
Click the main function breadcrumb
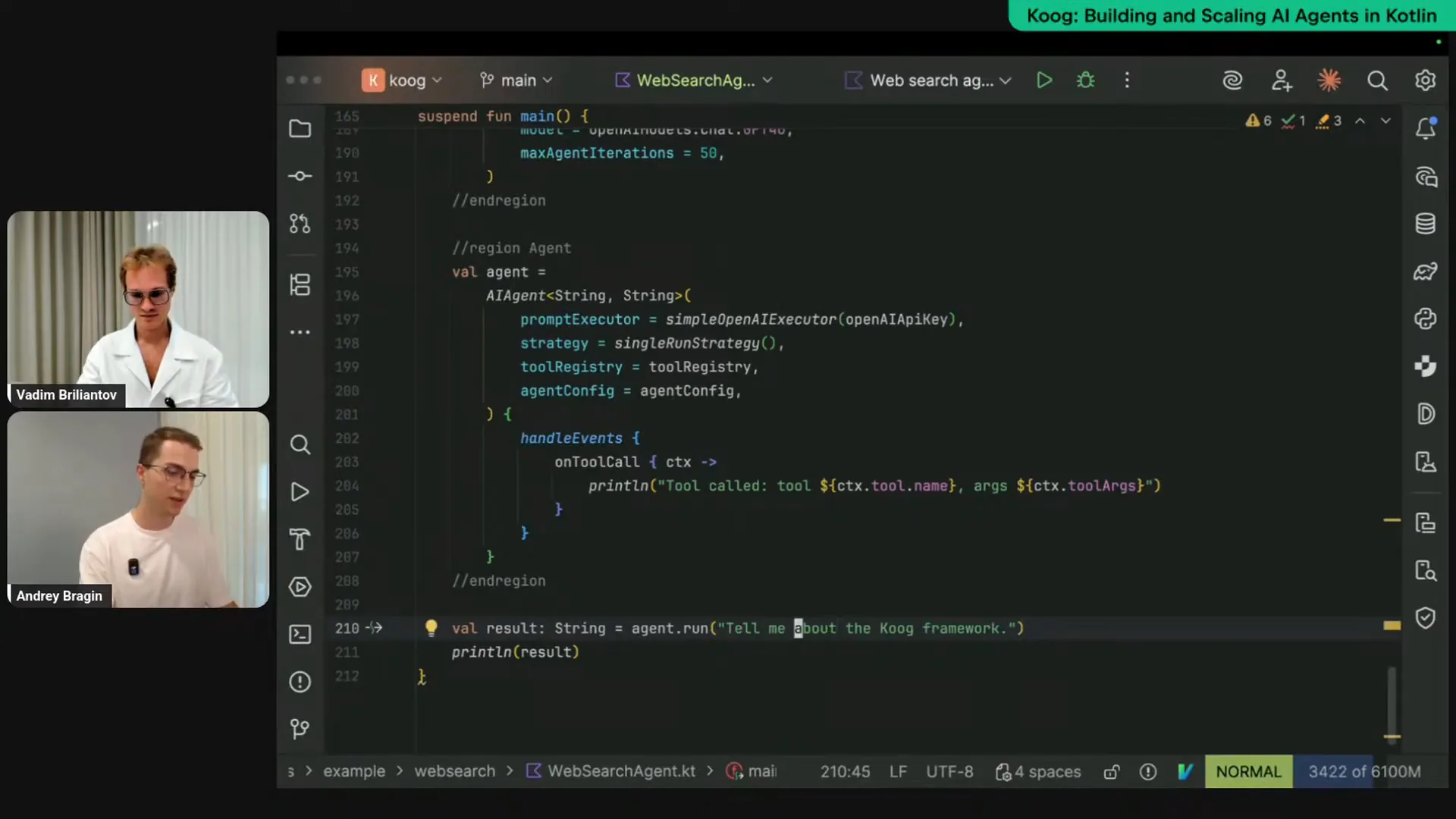tap(752, 771)
